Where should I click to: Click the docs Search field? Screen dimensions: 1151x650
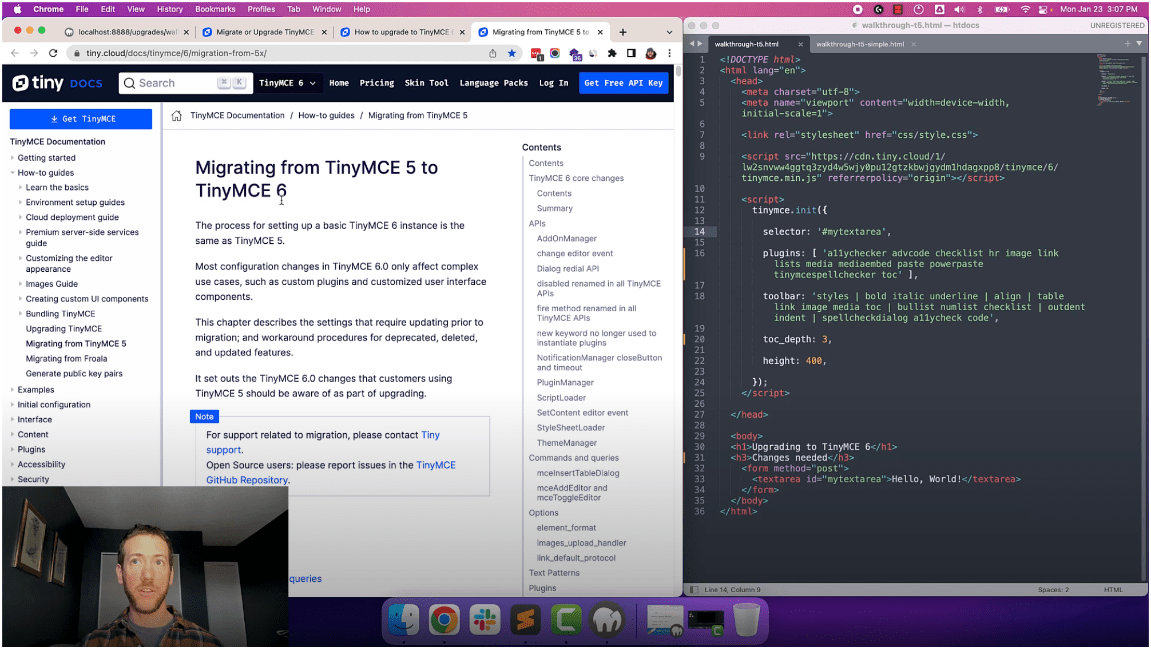pyautogui.click(x=186, y=83)
